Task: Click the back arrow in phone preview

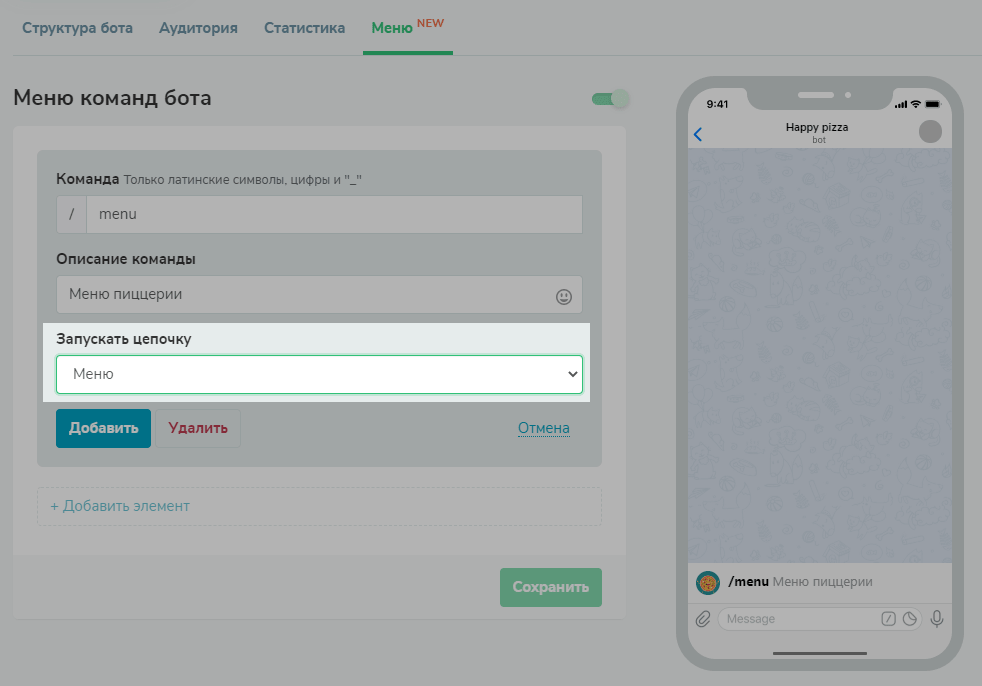Action: pos(698,134)
